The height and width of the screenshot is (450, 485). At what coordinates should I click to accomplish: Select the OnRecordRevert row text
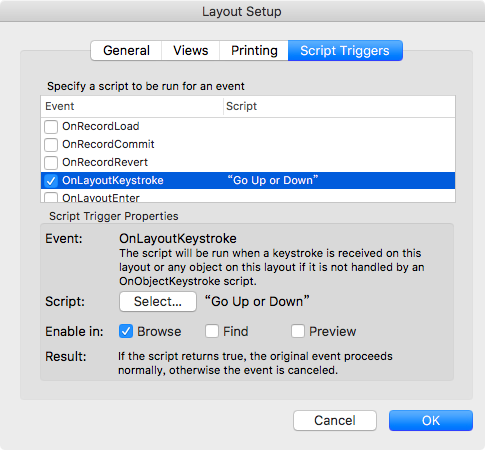click(105, 162)
